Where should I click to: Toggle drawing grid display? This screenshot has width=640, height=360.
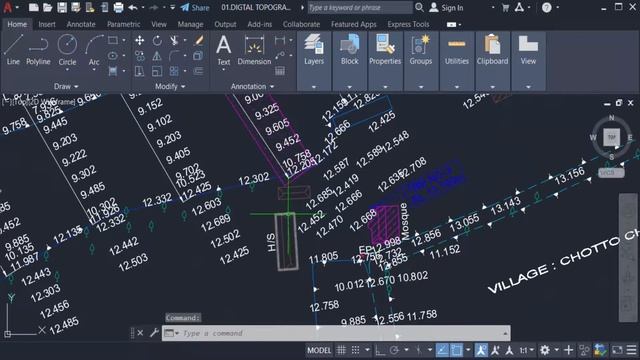point(341,350)
